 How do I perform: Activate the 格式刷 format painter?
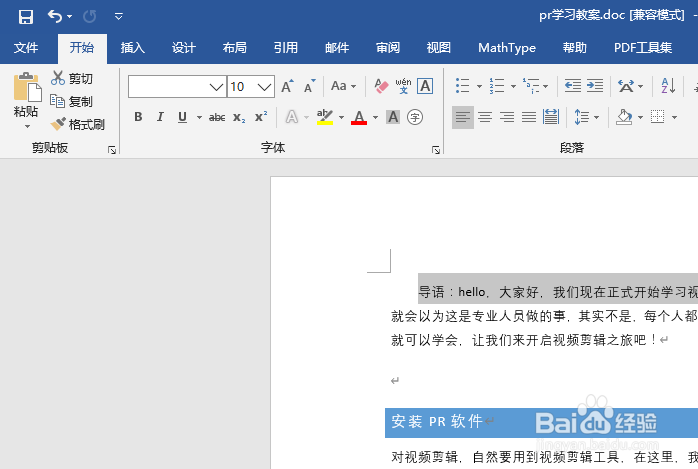coord(78,124)
